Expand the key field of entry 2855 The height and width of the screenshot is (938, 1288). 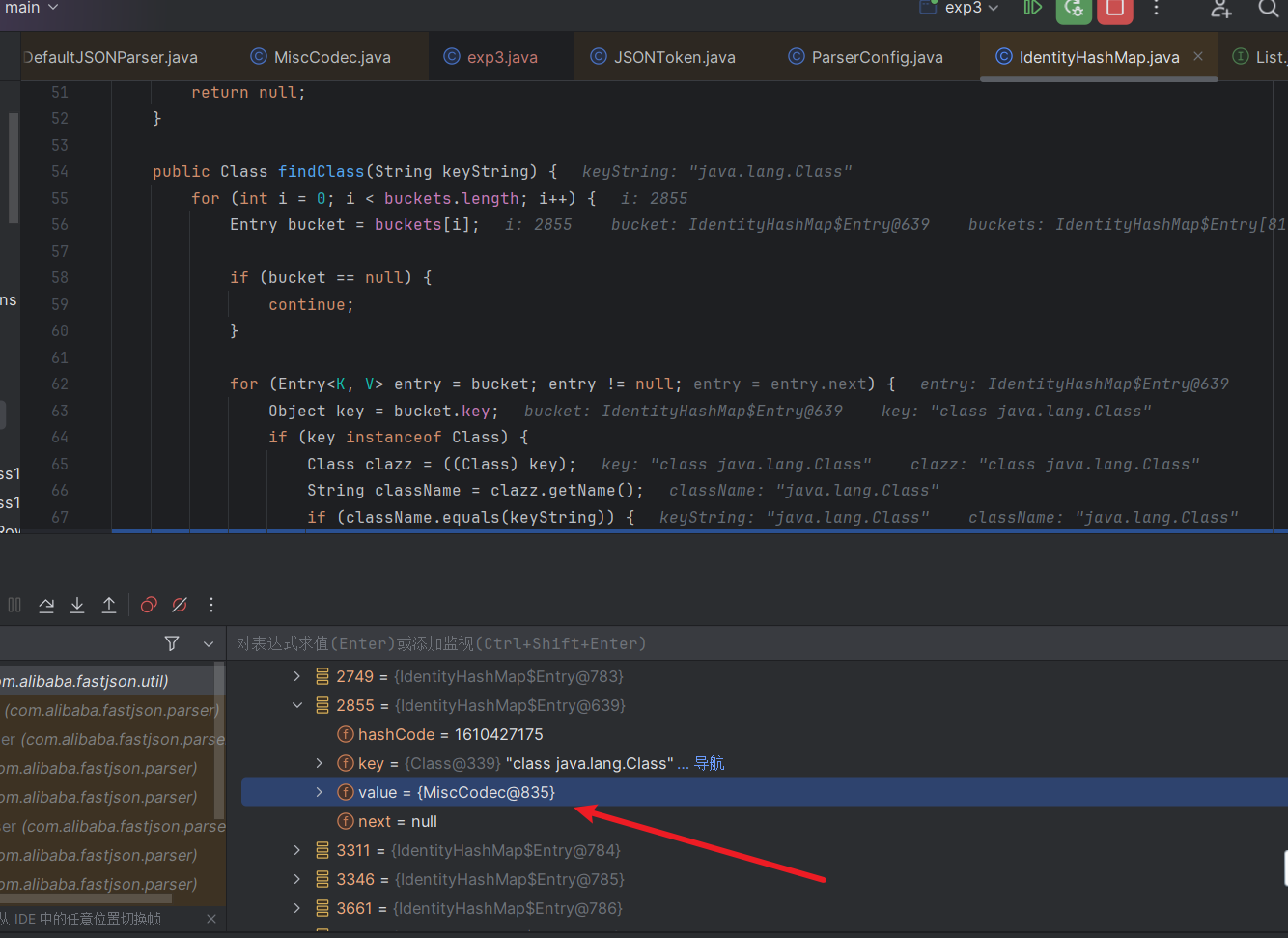(320, 763)
